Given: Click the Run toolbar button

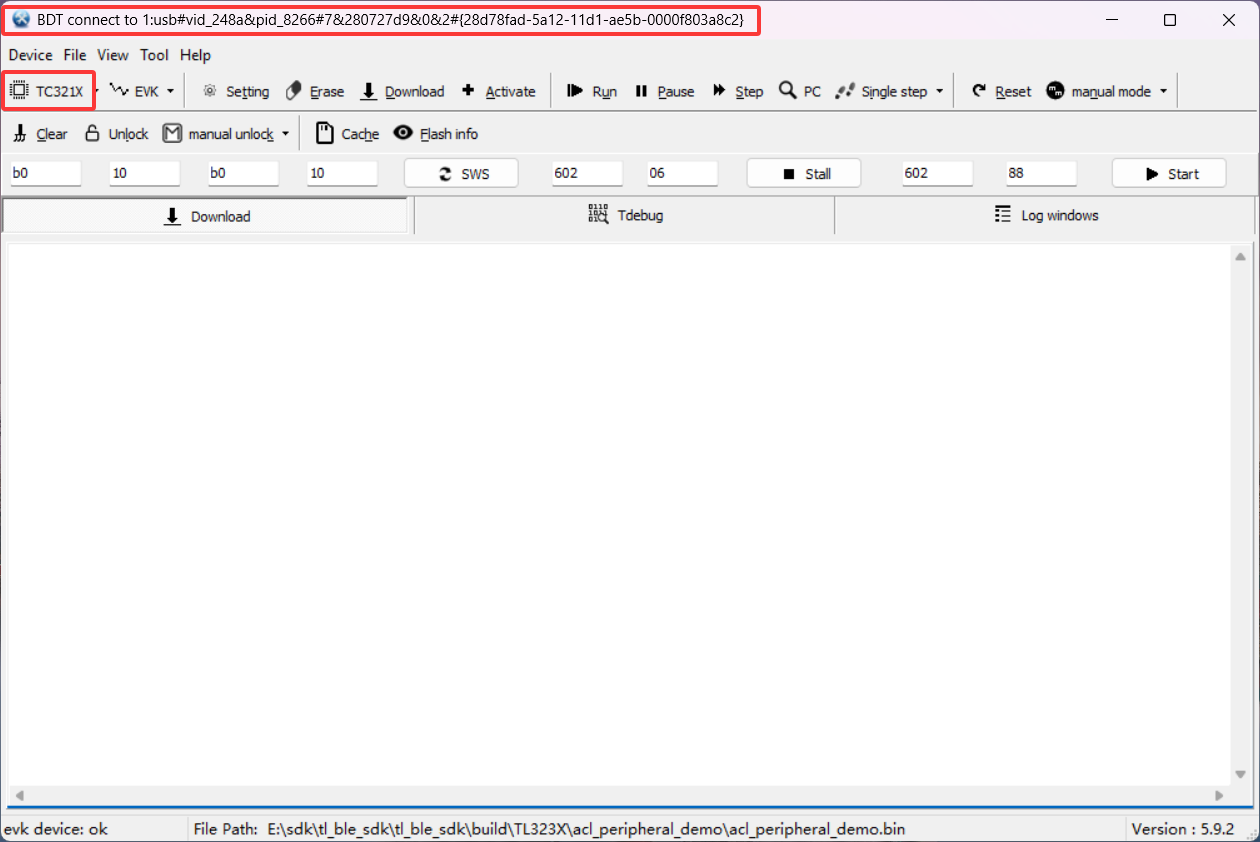Looking at the screenshot, I should (x=592, y=91).
